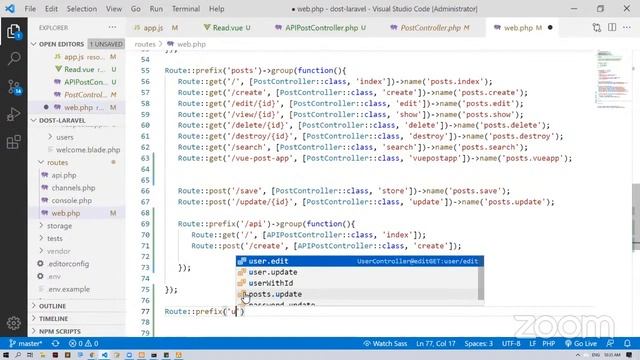Collapse the routes folder
640x360 pixels.
coord(57,162)
